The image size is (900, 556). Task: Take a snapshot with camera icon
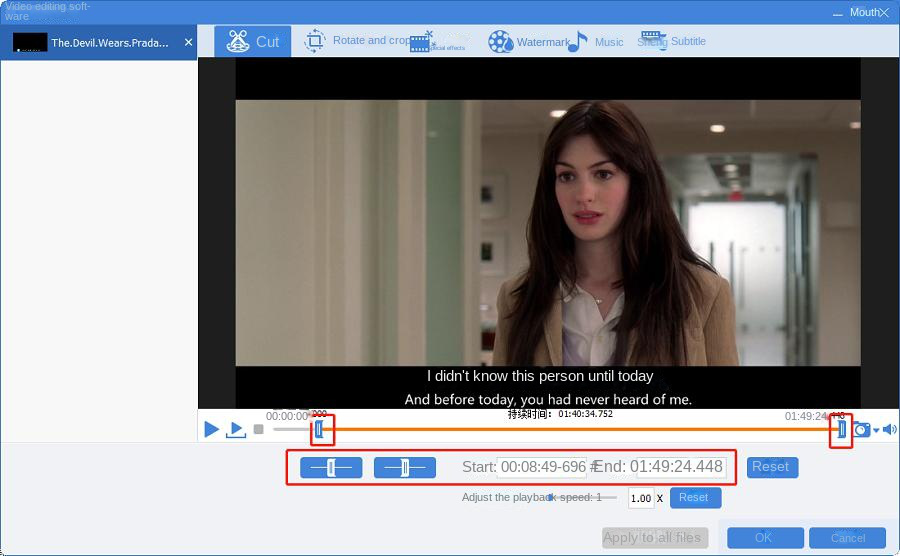[861, 429]
